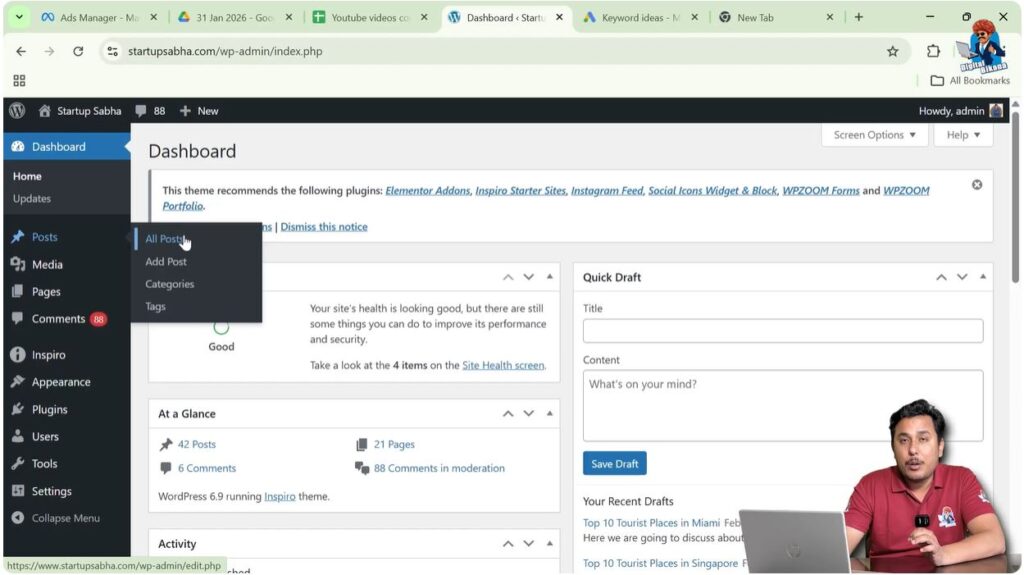Screen dimensions: 1024x575
Task: Open Plugins icon in sidebar
Action: [x=18, y=409]
